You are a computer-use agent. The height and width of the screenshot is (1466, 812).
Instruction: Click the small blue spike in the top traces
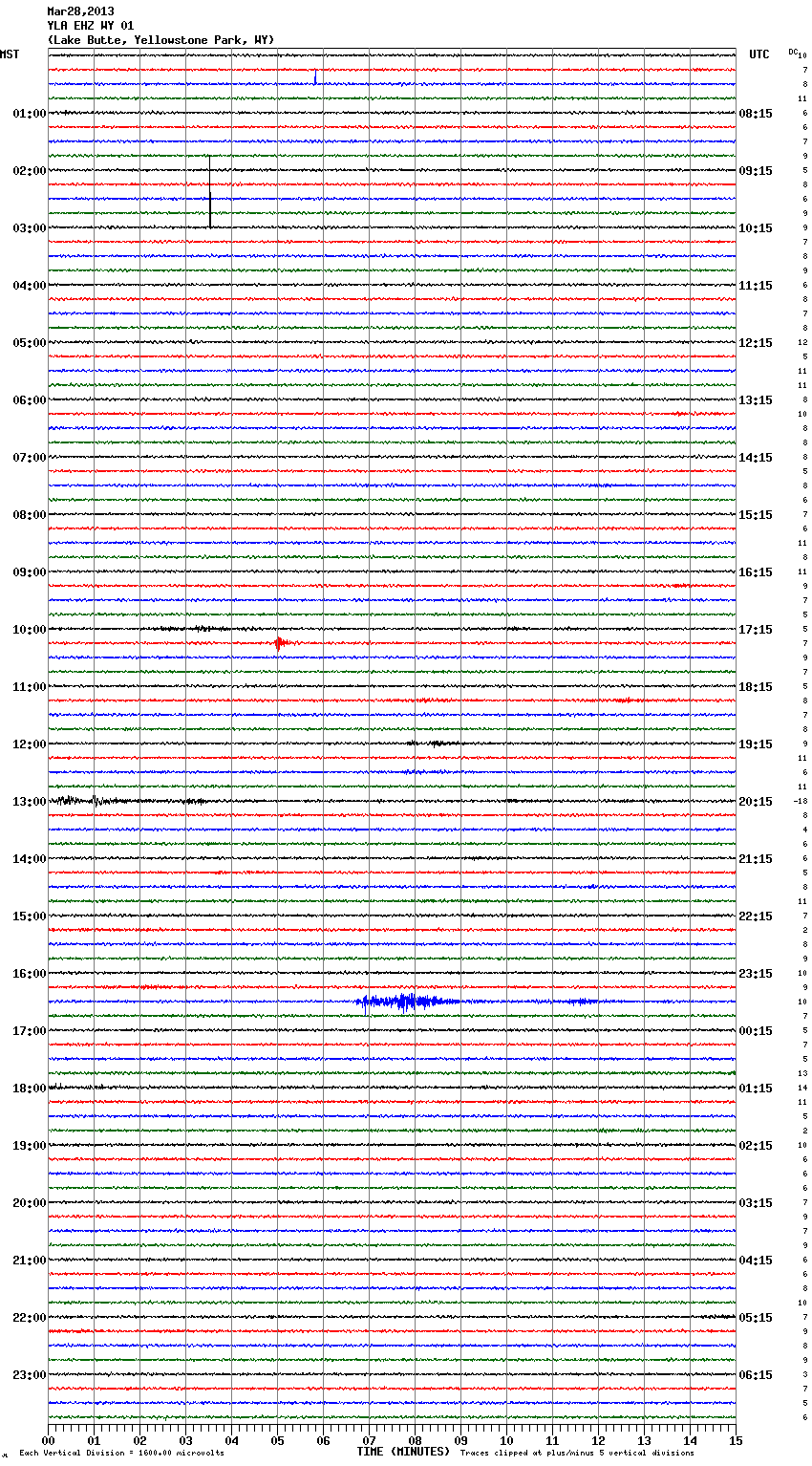[x=315, y=77]
